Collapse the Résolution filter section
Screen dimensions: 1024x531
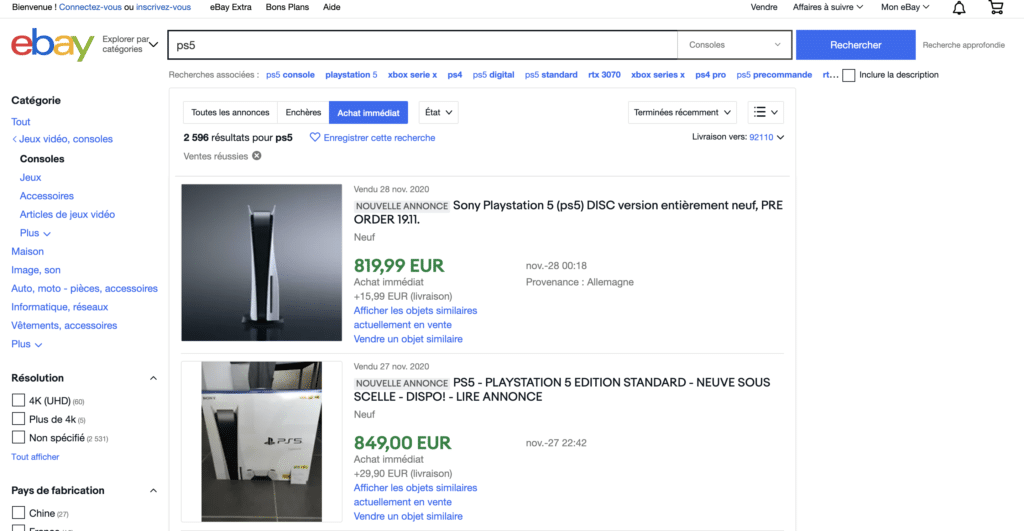tap(153, 378)
